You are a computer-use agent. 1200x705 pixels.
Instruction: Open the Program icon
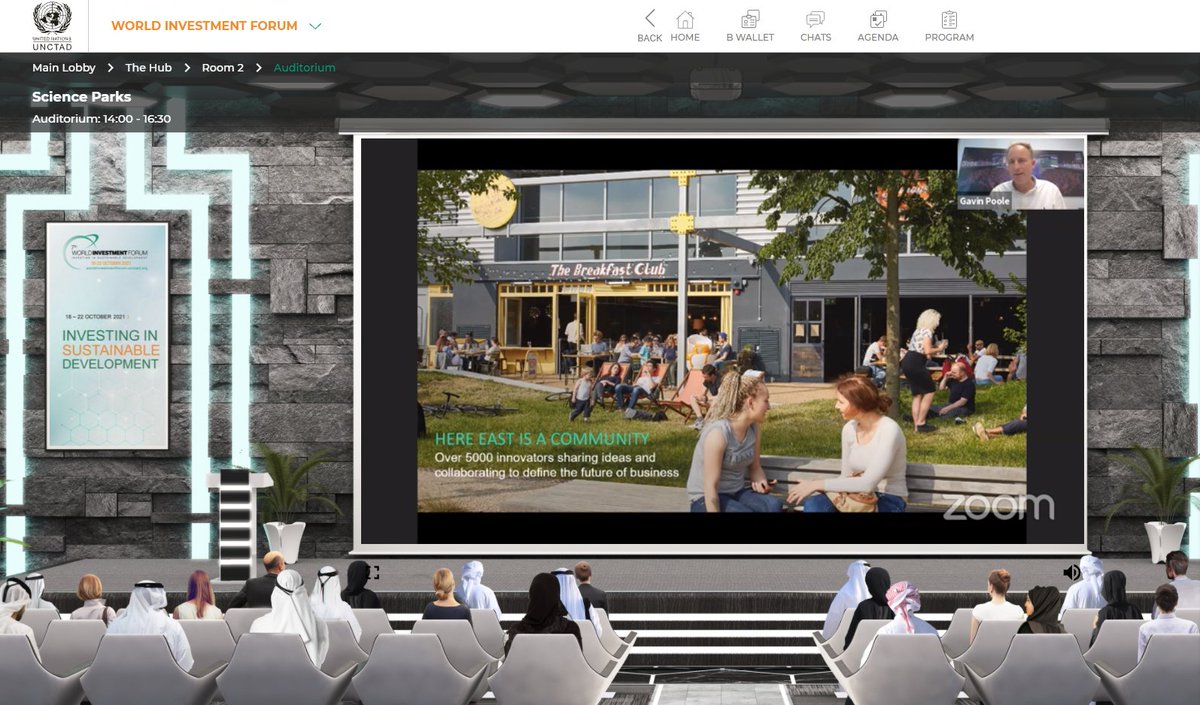point(949,25)
